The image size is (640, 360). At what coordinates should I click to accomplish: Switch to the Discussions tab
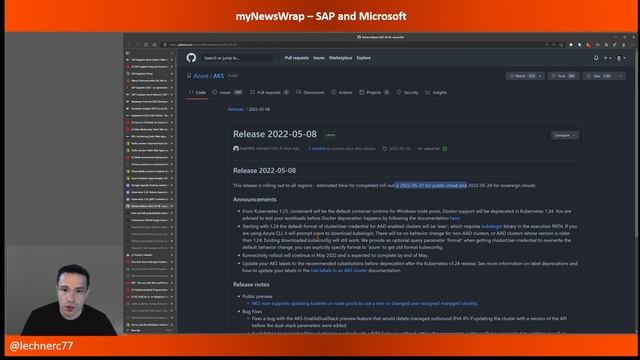click(310, 93)
